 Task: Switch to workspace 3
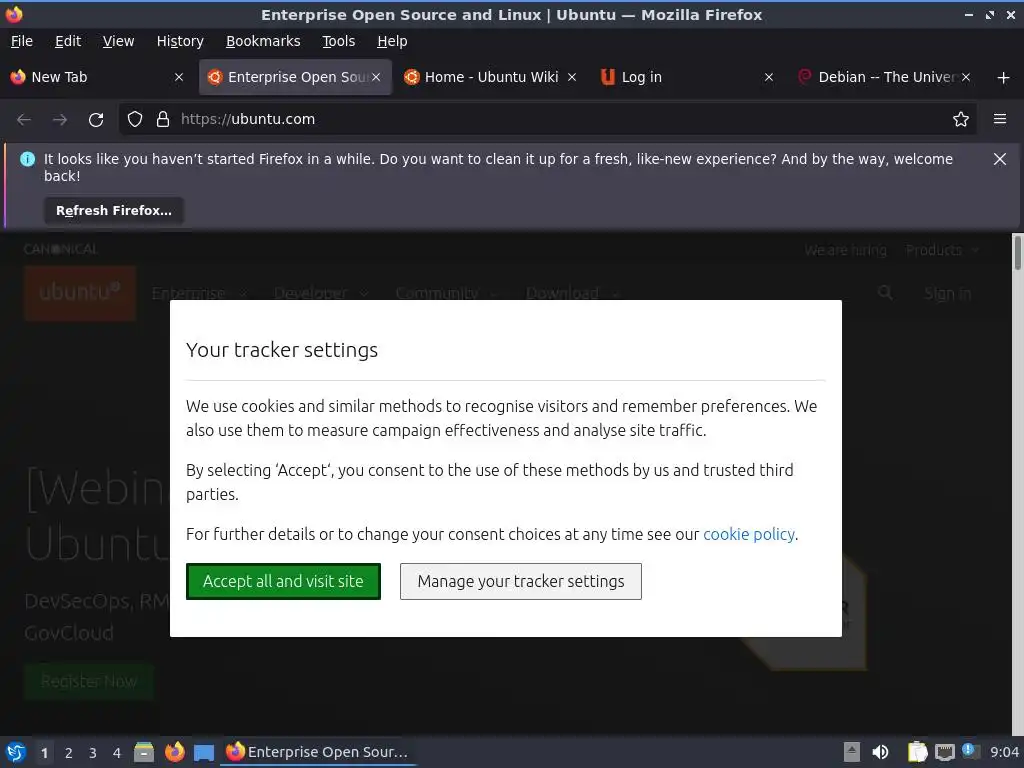(x=93, y=753)
